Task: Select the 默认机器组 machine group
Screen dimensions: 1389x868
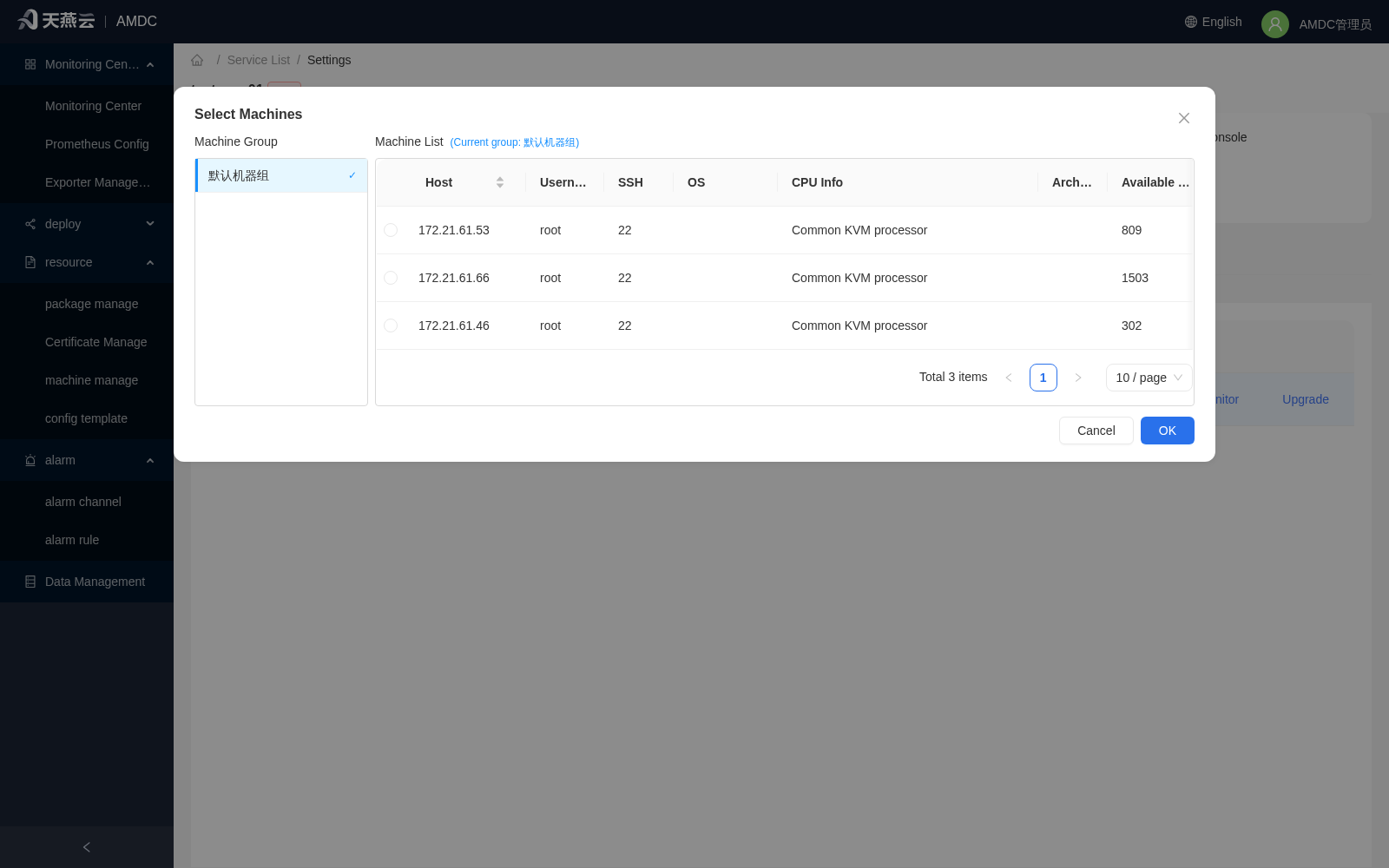Action: [282, 175]
